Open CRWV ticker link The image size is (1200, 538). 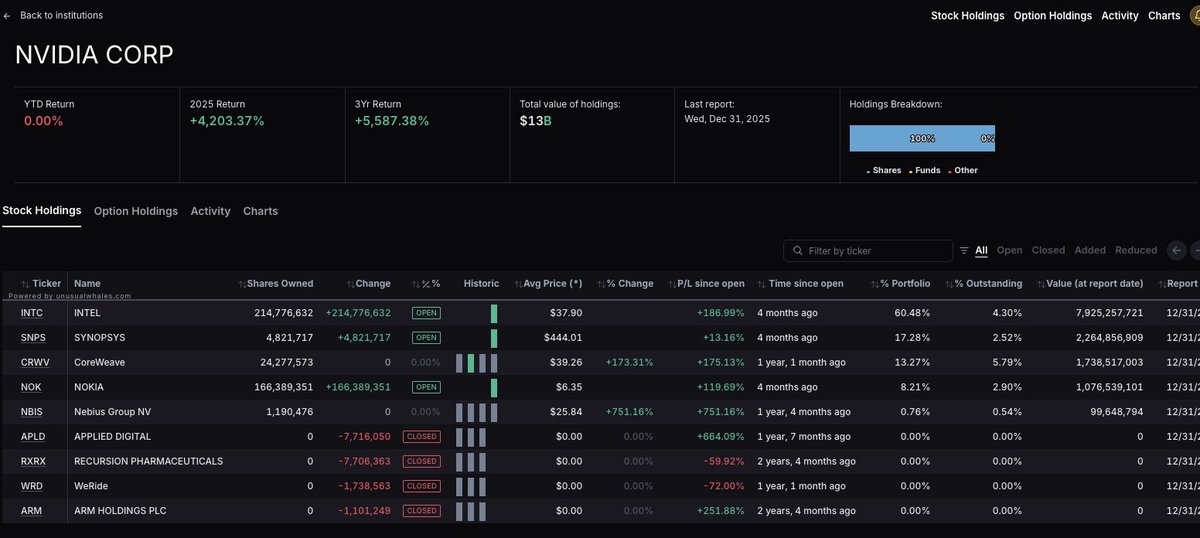(x=34, y=362)
